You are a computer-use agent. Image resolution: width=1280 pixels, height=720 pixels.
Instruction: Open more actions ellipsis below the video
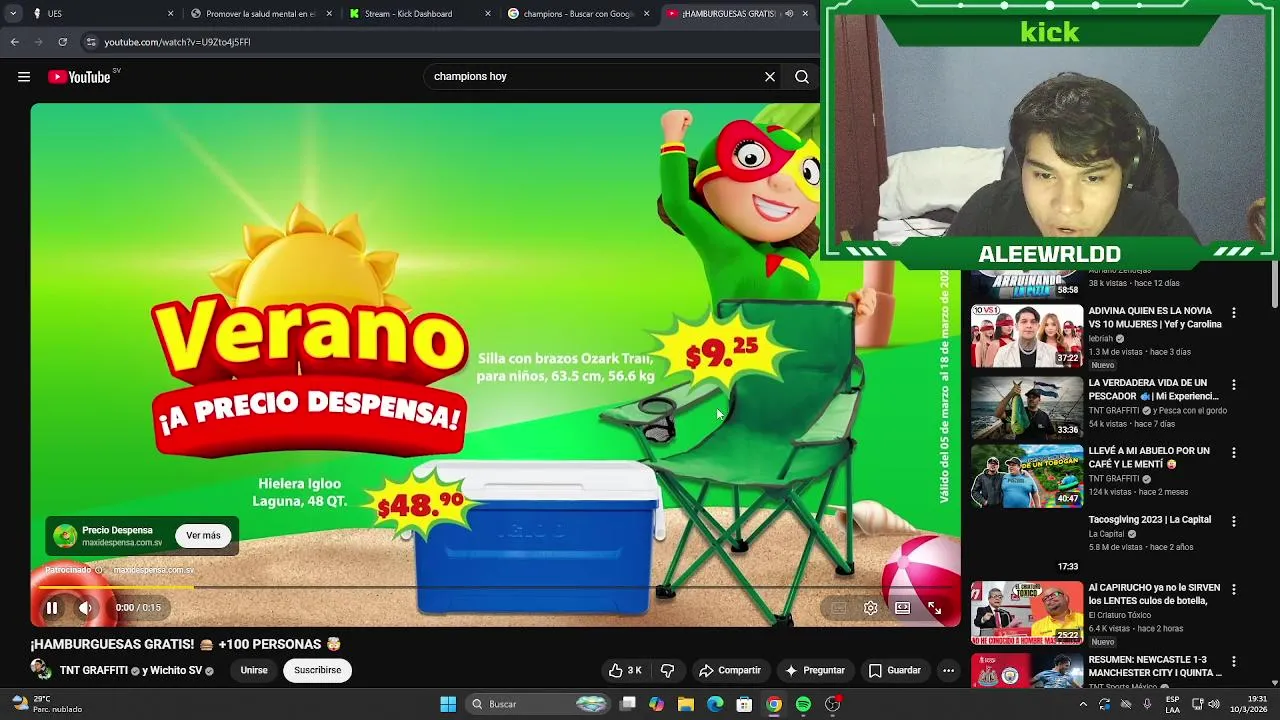(948, 670)
